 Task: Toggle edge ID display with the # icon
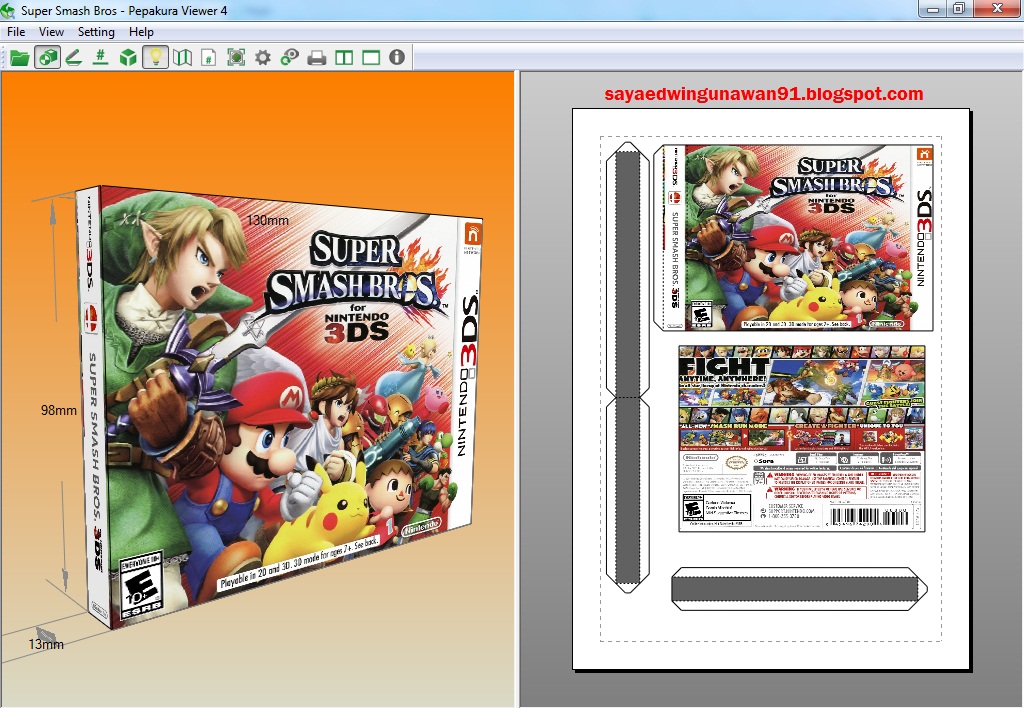coord(99,57)
